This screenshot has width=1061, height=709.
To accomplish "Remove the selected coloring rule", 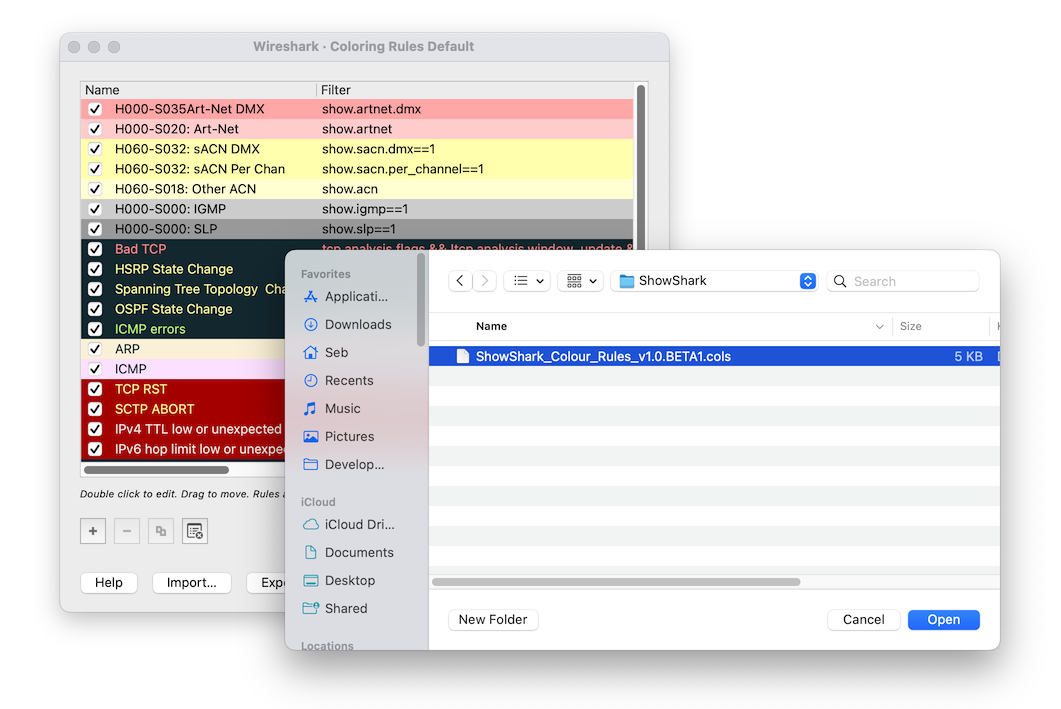I will point(126,531).
